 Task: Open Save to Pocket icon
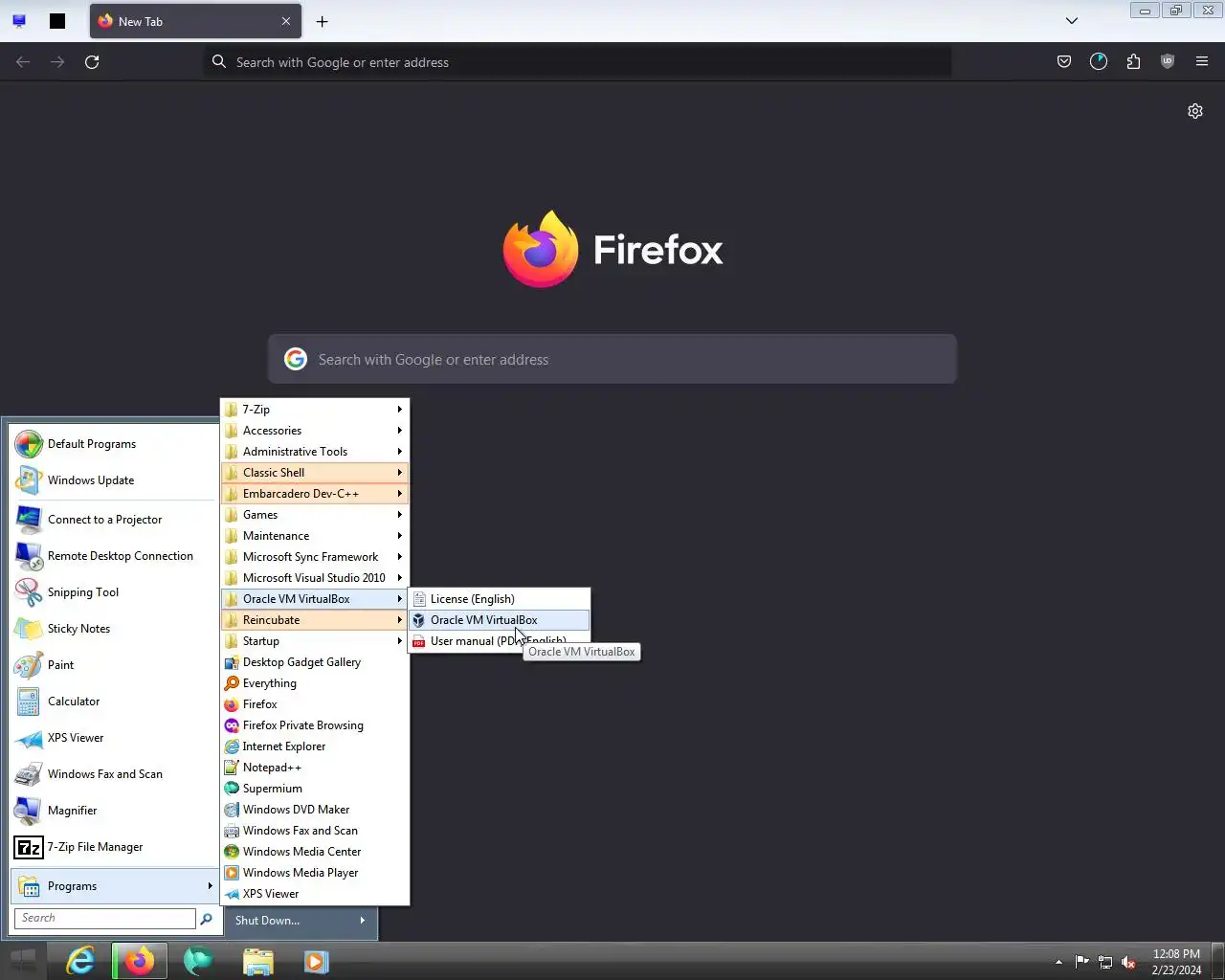[x=1064, y=62]
